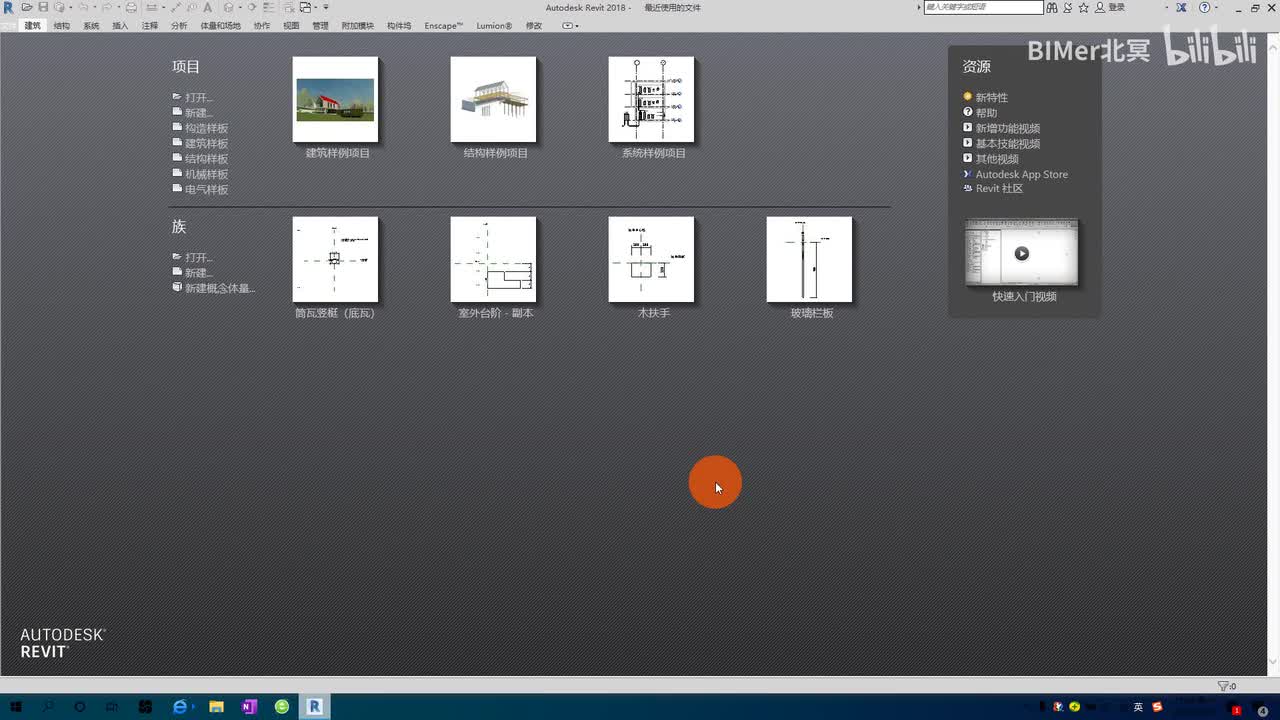
Task: Open Internet Explorer from the taskbar
Action: (180, 707)
